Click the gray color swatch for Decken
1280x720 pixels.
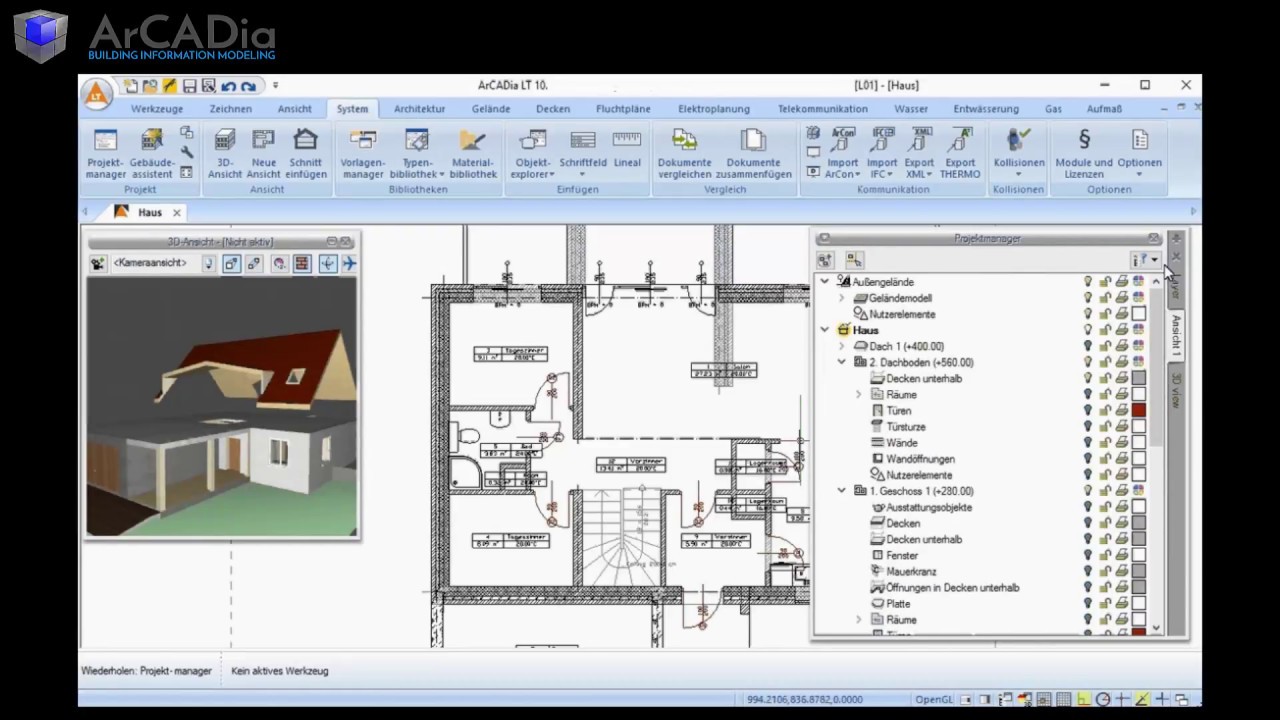(x=1139, y=523)
